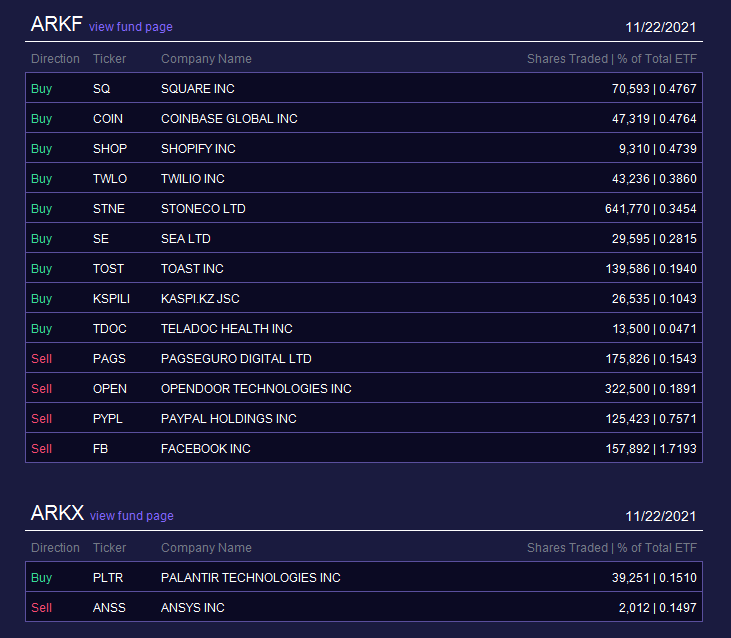Viewport: 731px width, 638px height.
Task: Select TELADOC HEALTH INC company name
Action: [227, 329]
